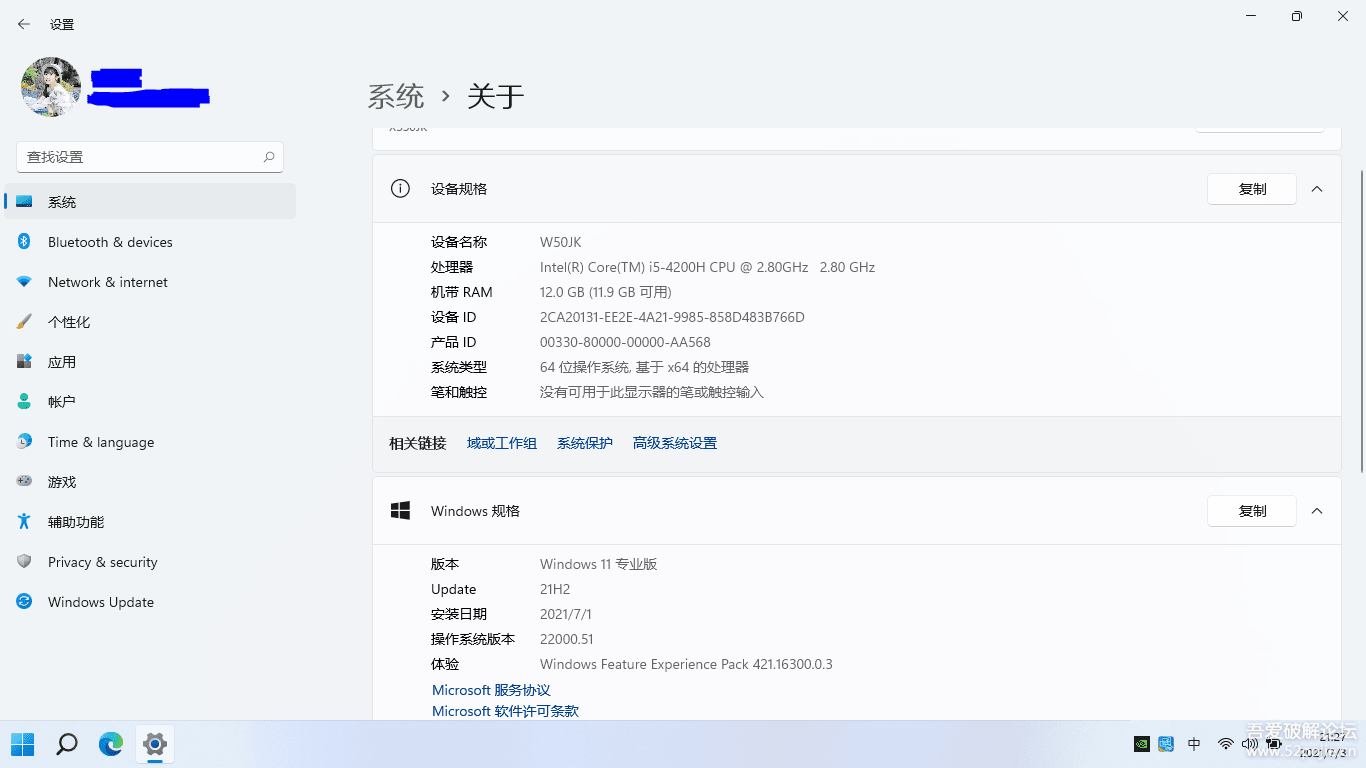Click the OS build value 22000.51
The image size is (1366, 768).
567,639
